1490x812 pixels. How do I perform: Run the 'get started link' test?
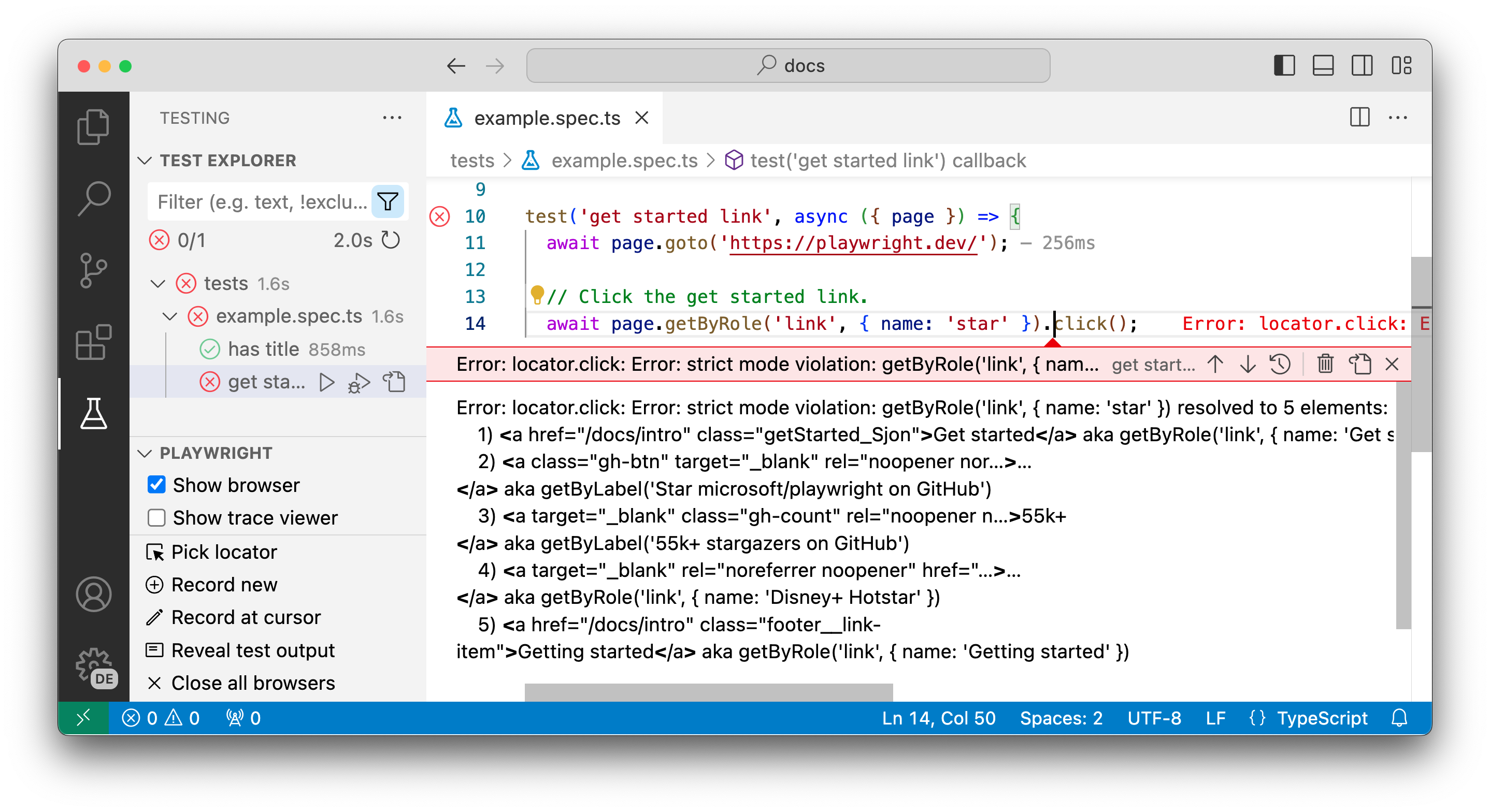[327, 382]
